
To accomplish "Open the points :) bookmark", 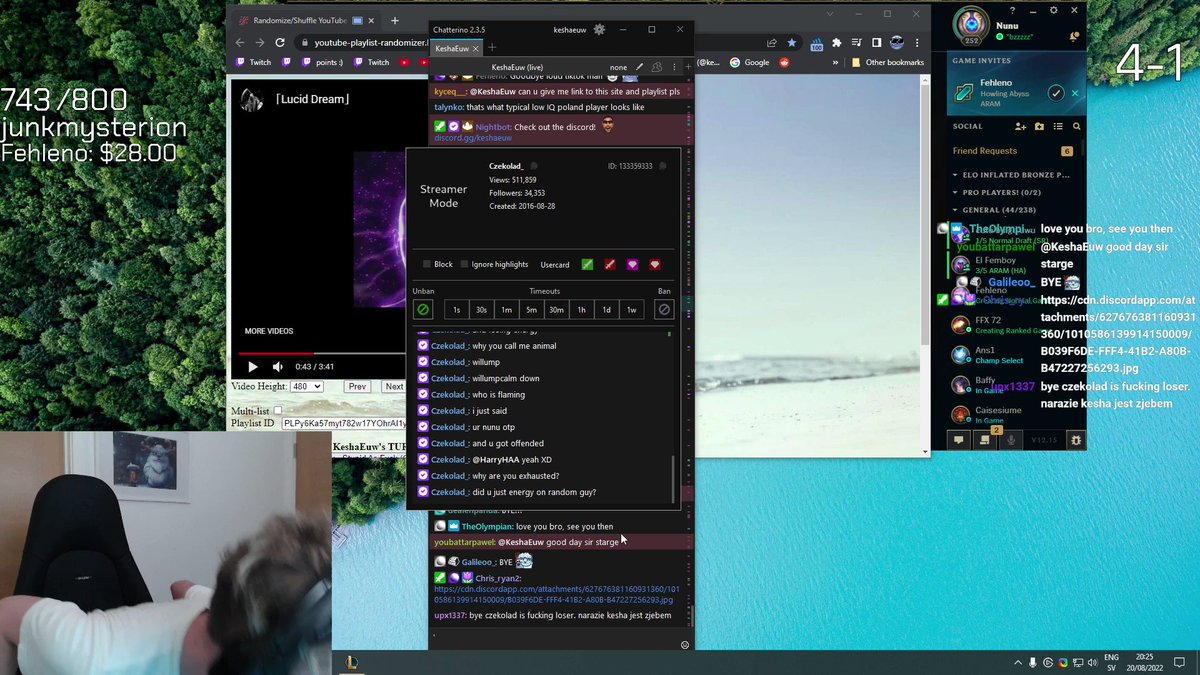I will tap(321, 62).
